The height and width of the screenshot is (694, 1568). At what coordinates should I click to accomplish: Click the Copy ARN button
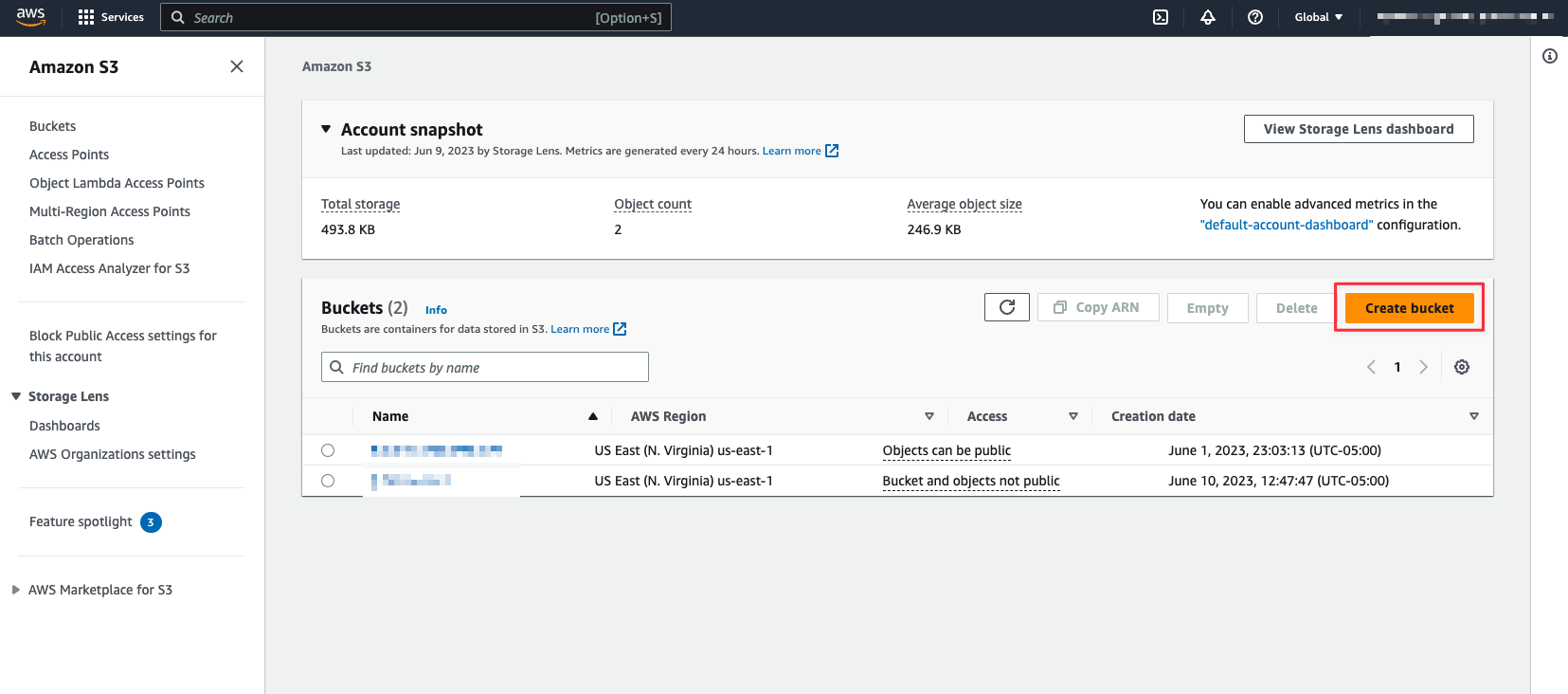(x=1098, y=307)
